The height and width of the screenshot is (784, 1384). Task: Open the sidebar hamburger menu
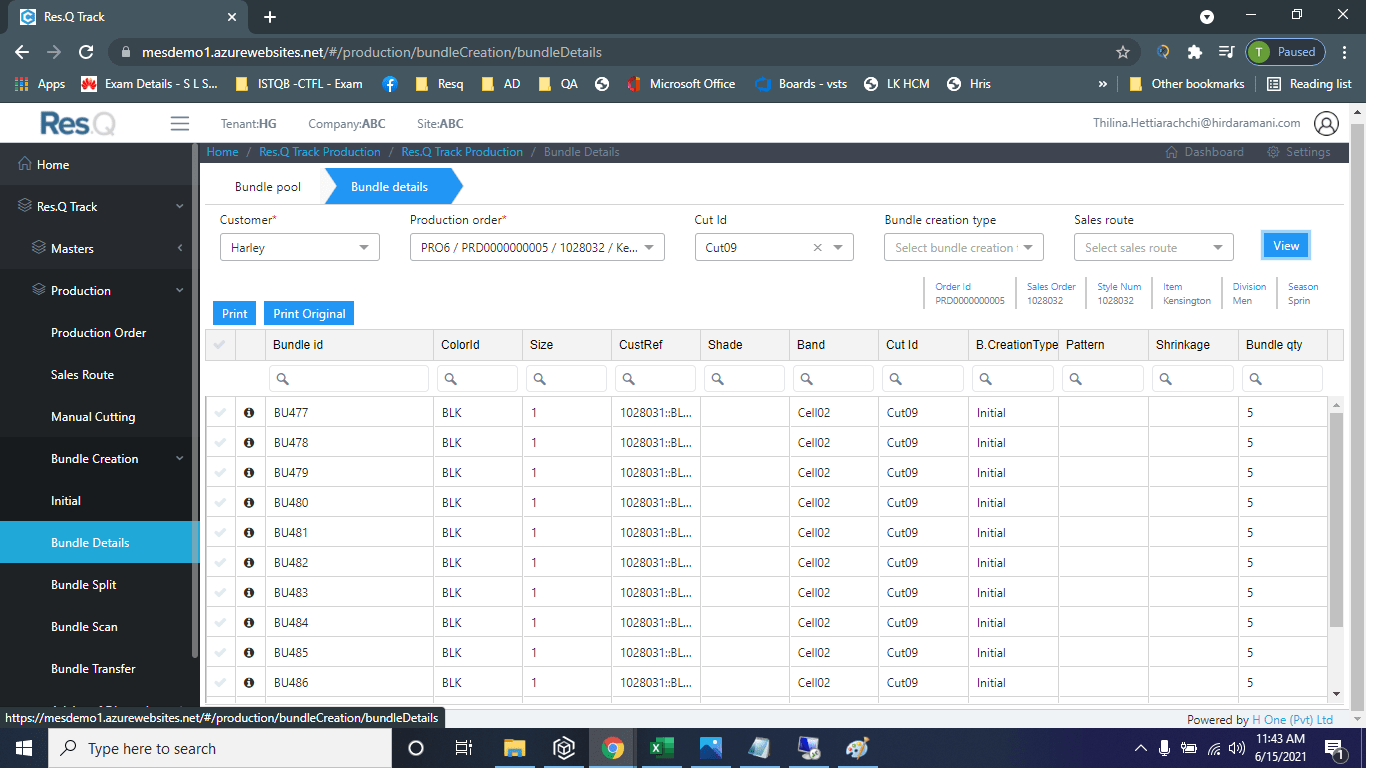tap(180, 123)
